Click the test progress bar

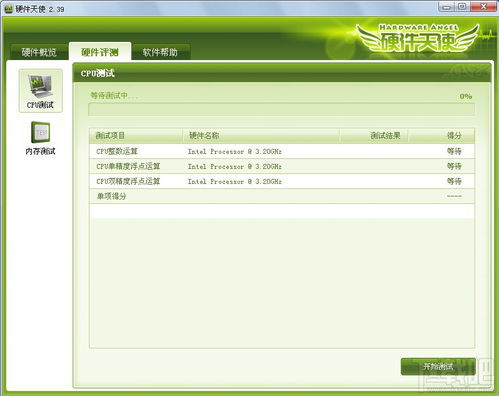pyautogui.click(x=281, y=109)
